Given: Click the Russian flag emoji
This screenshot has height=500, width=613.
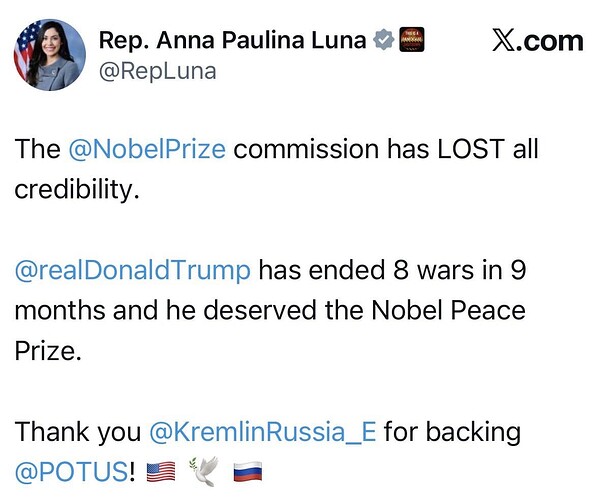Looking at the screenshot, I should 248,470.
